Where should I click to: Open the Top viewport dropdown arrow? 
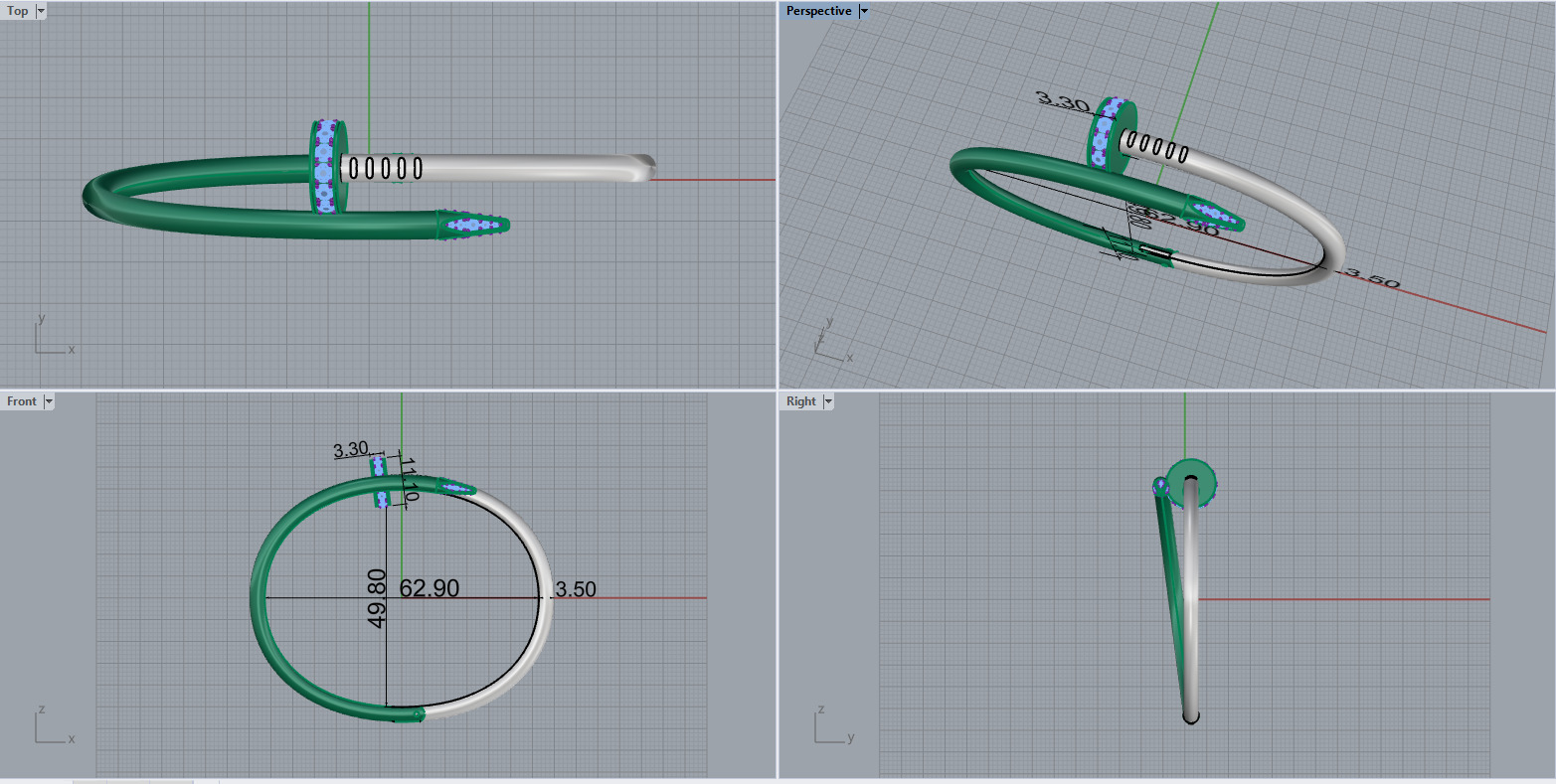point(41,11)
